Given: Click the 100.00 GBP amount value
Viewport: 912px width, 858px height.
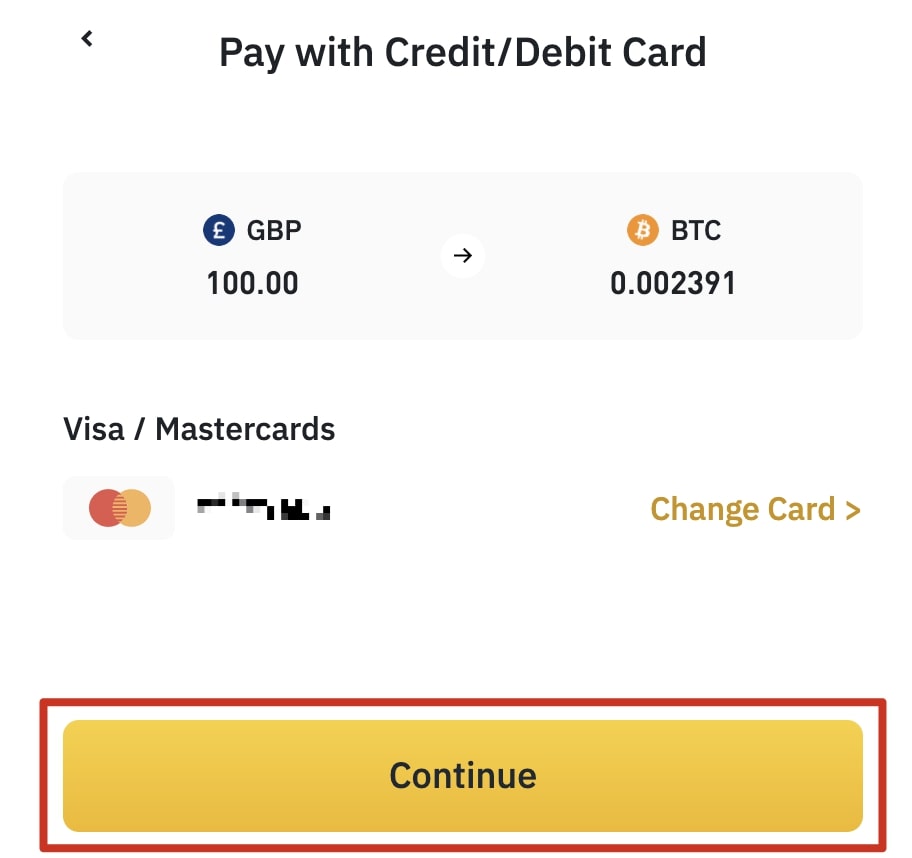Looking at the screenshot, I should 252,283.
